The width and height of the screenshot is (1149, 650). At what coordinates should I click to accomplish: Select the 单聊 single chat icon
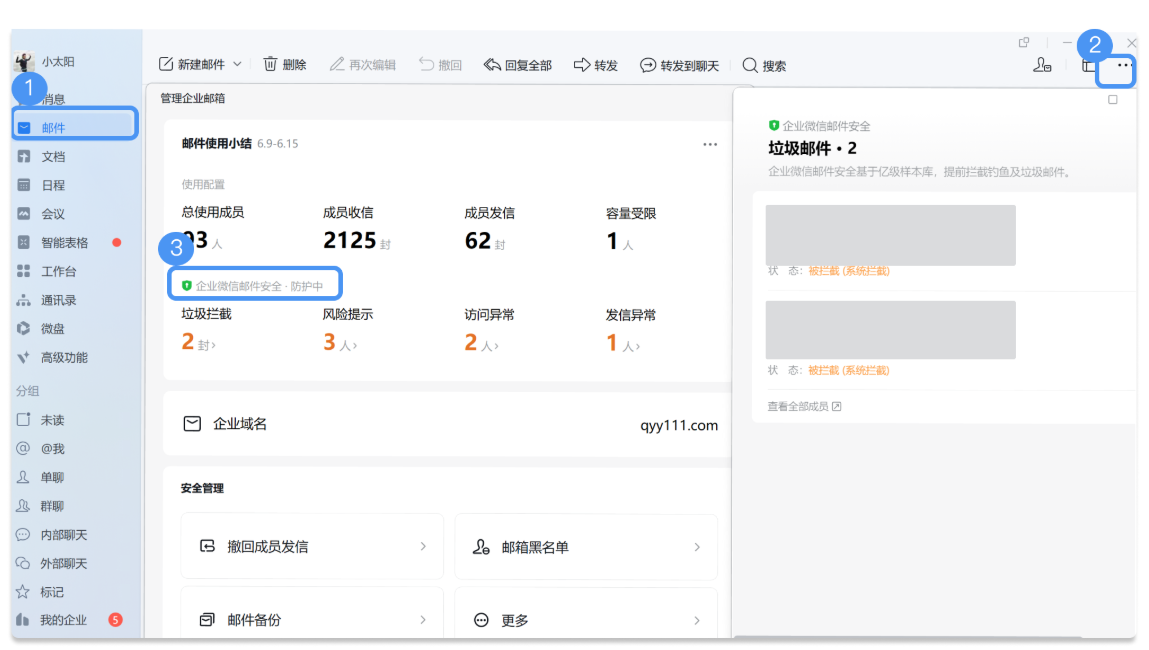point(23,477)
